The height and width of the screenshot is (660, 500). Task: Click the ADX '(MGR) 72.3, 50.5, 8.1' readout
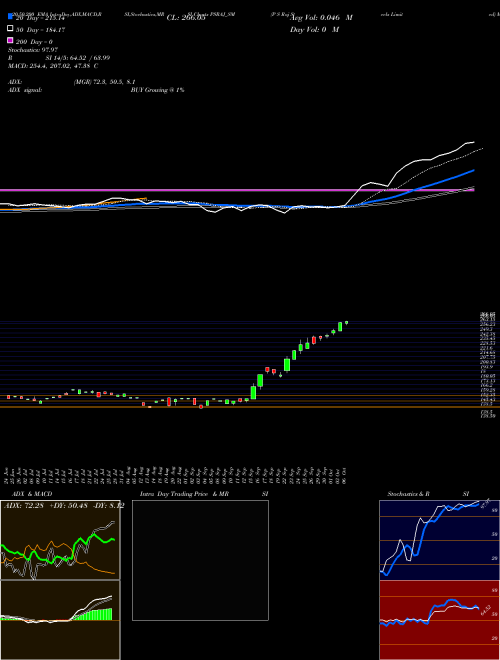104,82
